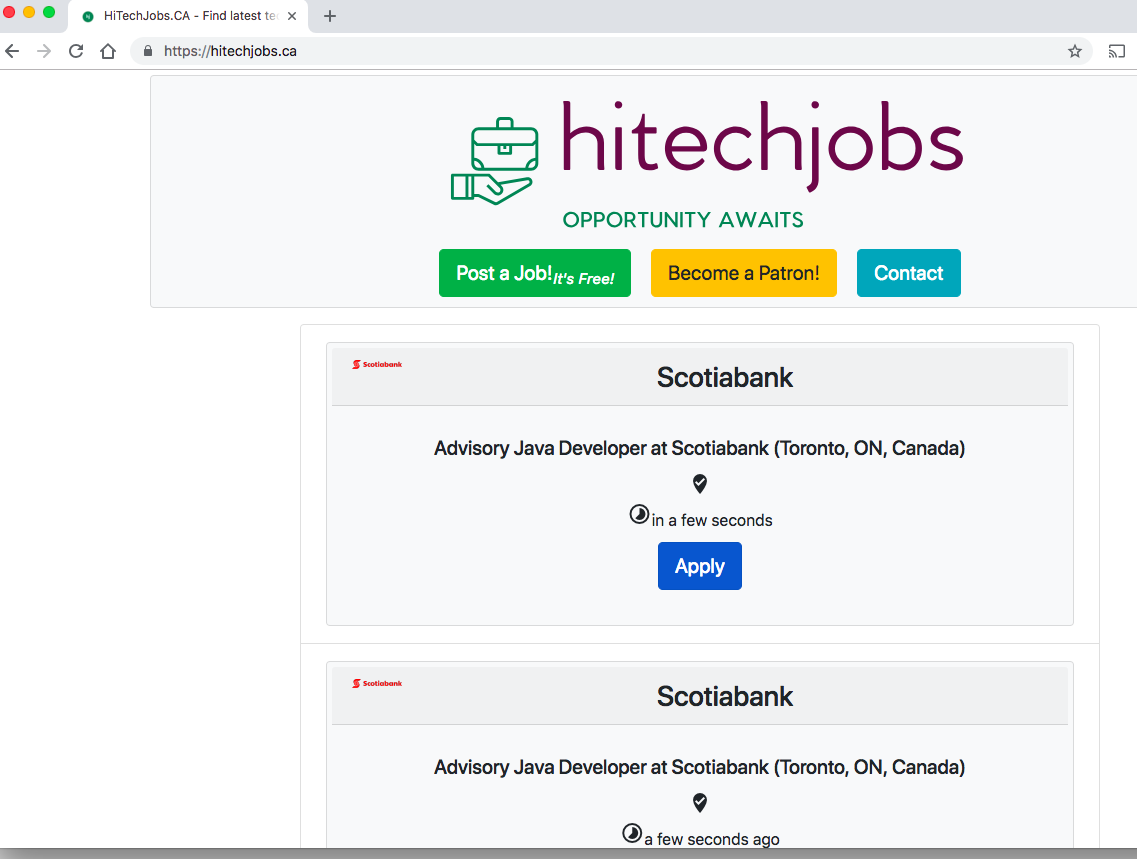Click the 'Post a Job! It's Free!' button
1137x859 pixels.
535,272
